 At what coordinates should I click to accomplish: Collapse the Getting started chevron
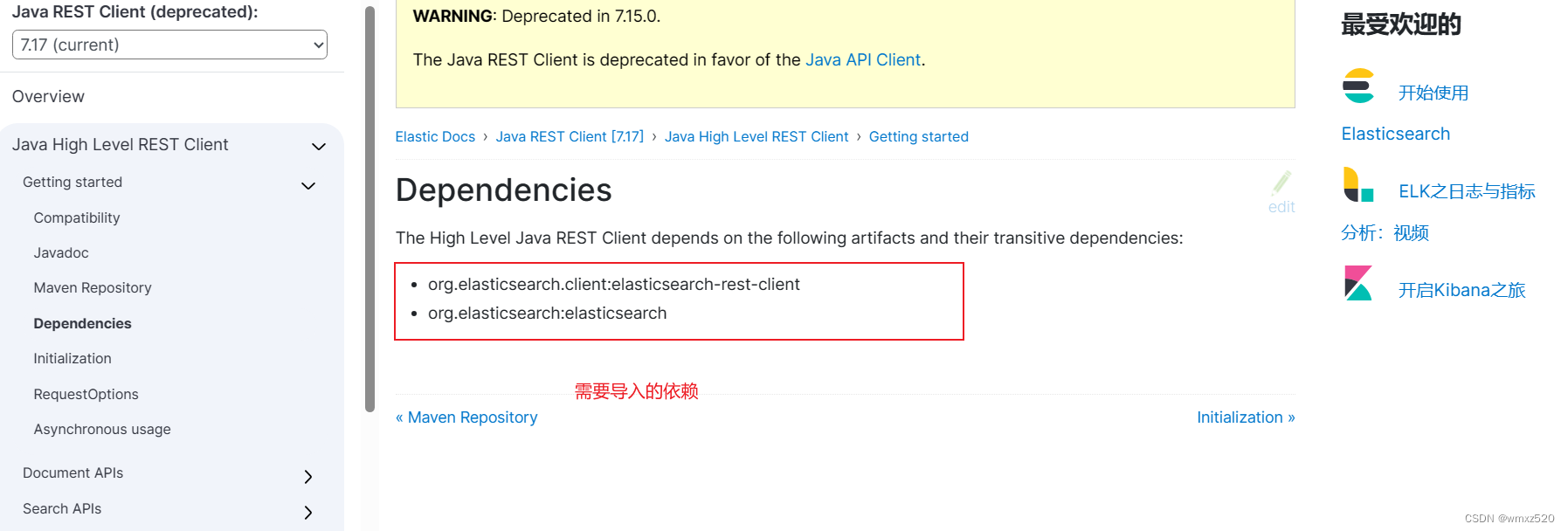point(308,185)
